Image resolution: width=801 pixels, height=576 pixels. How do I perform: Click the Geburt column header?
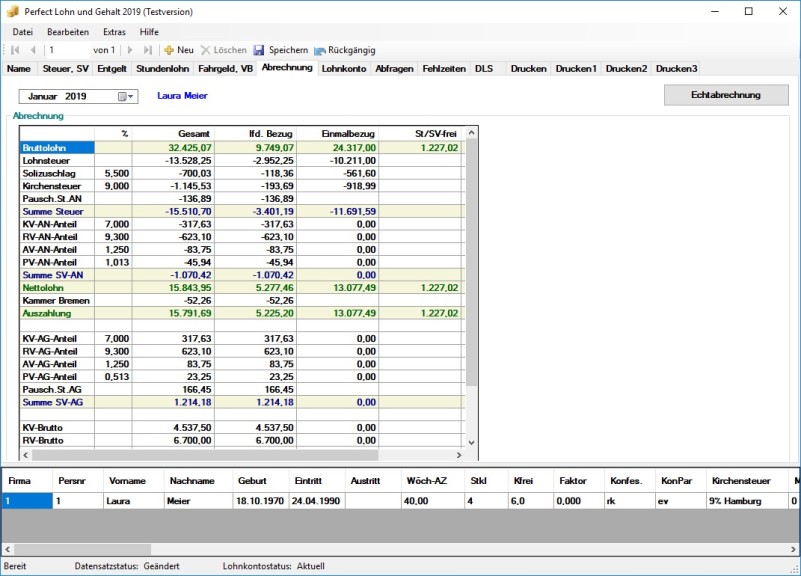[x=261, y=481]
